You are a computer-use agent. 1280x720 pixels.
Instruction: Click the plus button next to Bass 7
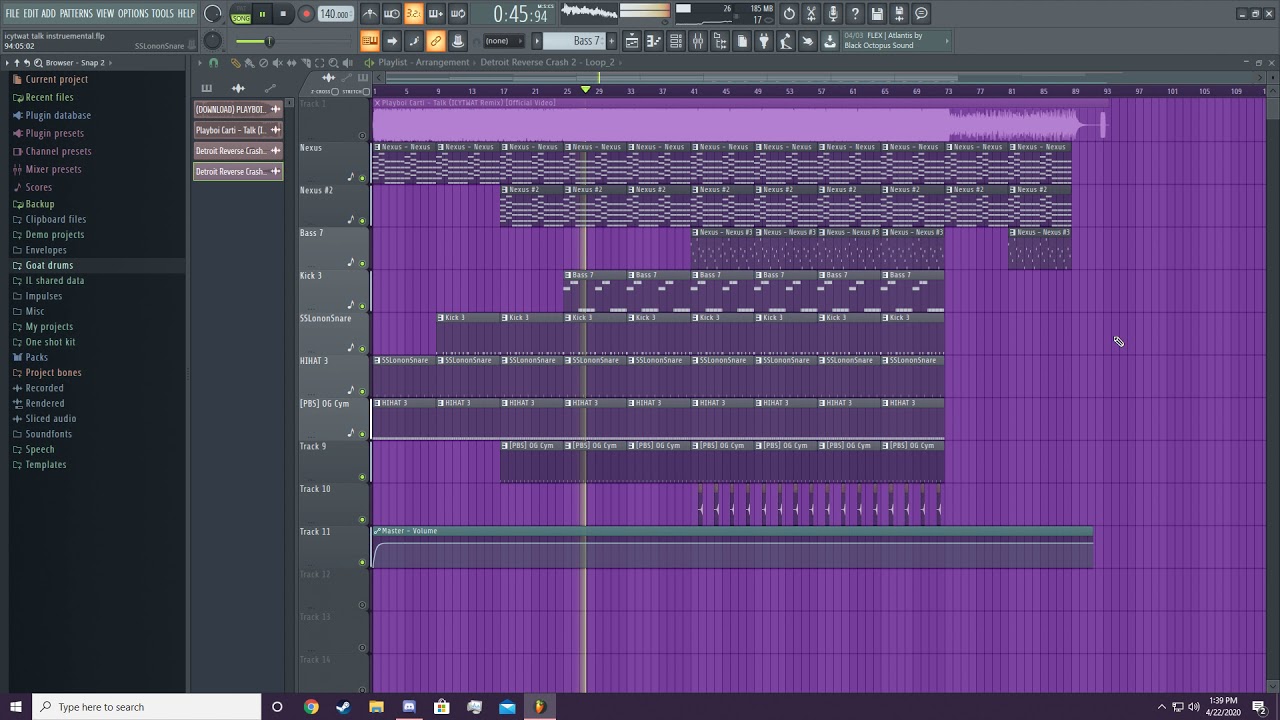click(611, 41)
